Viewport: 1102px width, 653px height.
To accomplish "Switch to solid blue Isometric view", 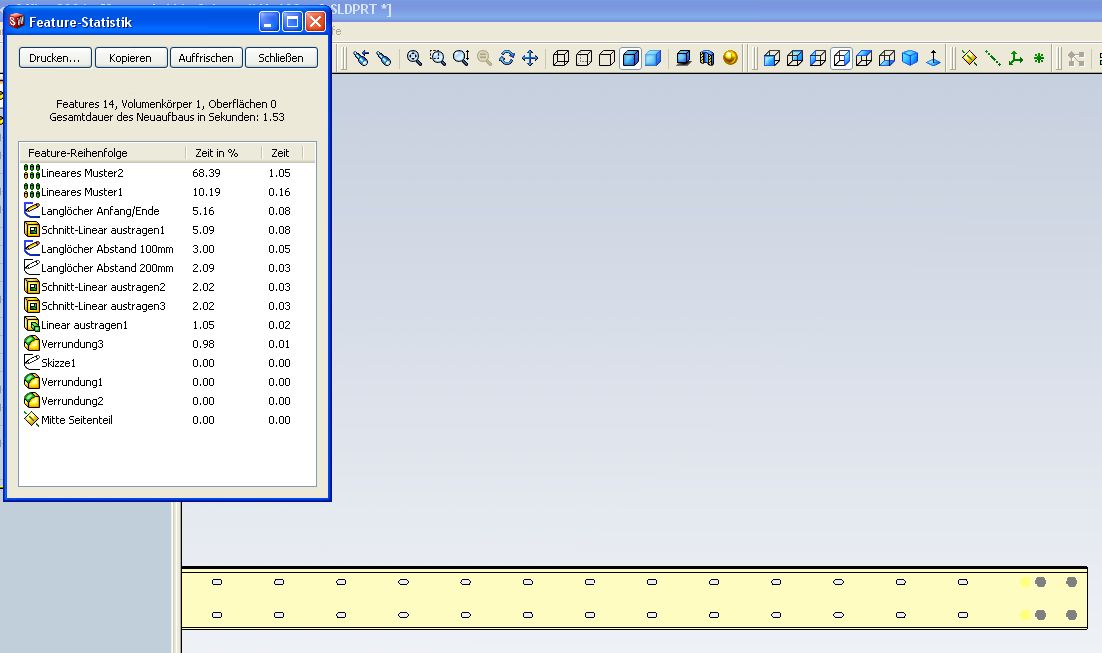I will 910,58.
